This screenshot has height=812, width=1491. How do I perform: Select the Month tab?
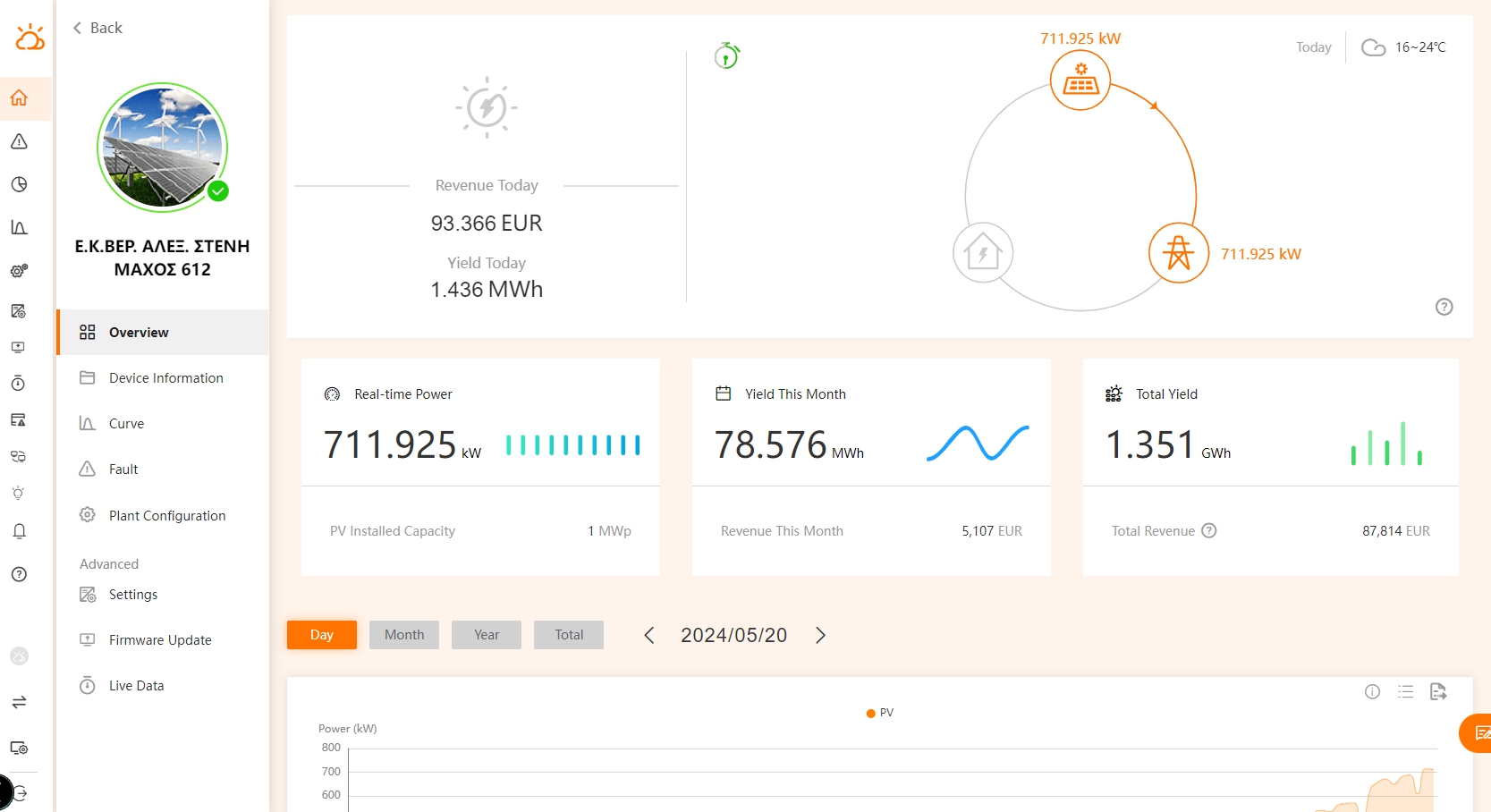[404, 635]
